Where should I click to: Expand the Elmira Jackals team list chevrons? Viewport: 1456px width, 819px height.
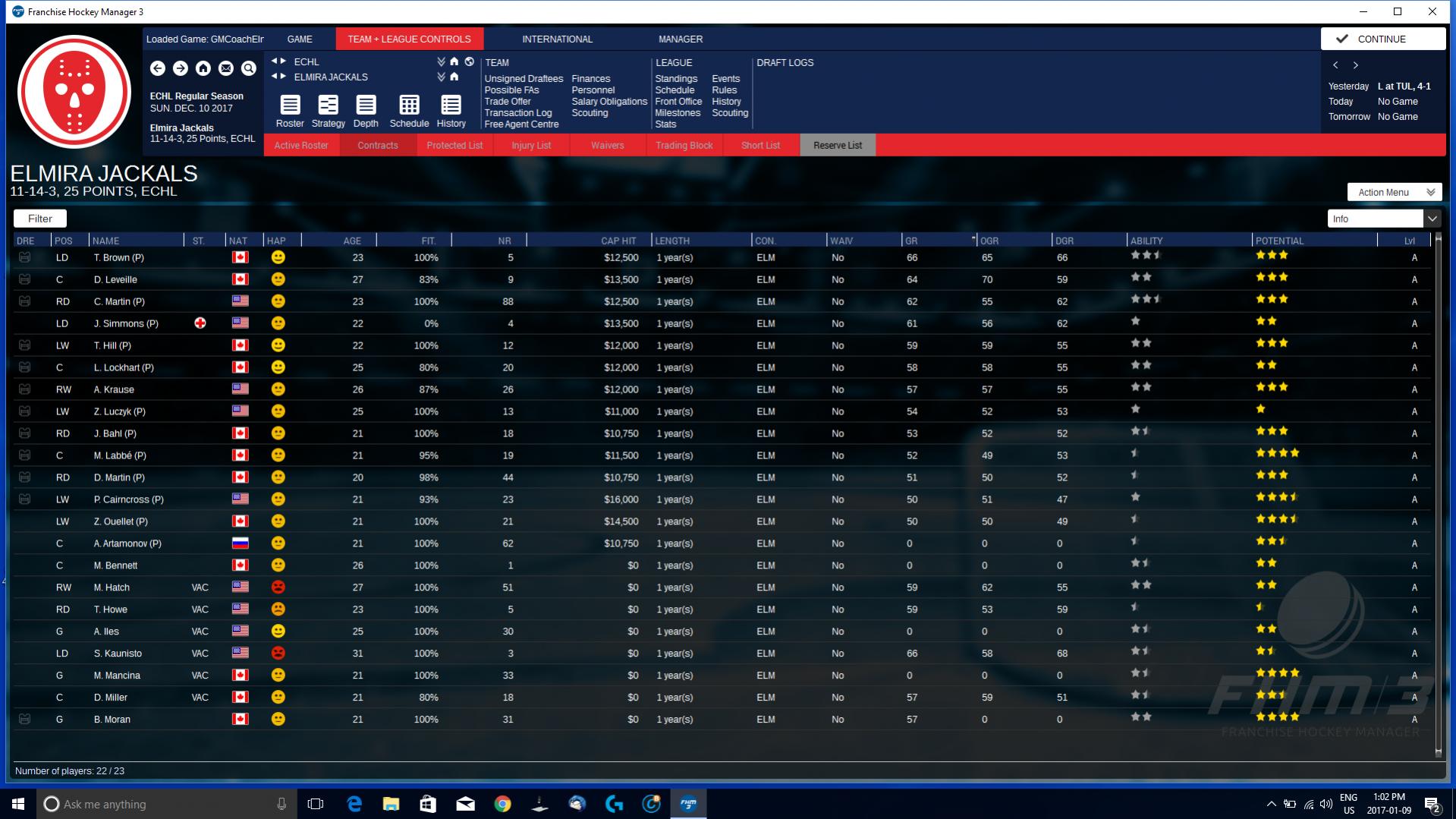click(x=441, y=77)
